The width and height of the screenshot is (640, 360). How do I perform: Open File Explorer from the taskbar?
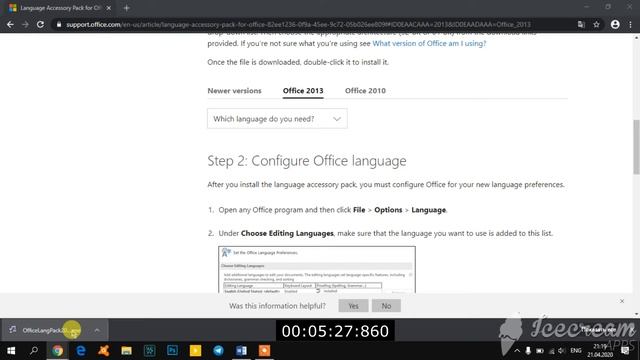127,351
